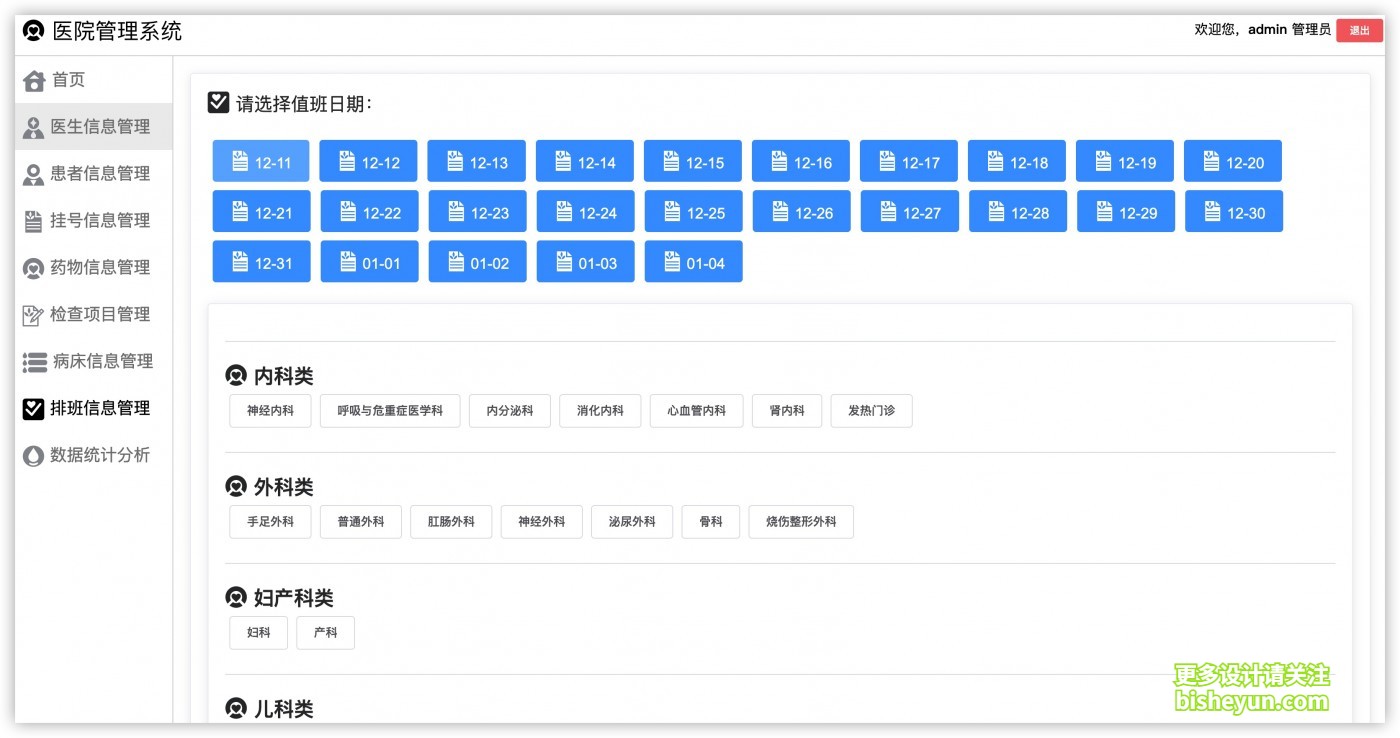
Task: Select duty date 12-21
Action: tap(261, 211)
